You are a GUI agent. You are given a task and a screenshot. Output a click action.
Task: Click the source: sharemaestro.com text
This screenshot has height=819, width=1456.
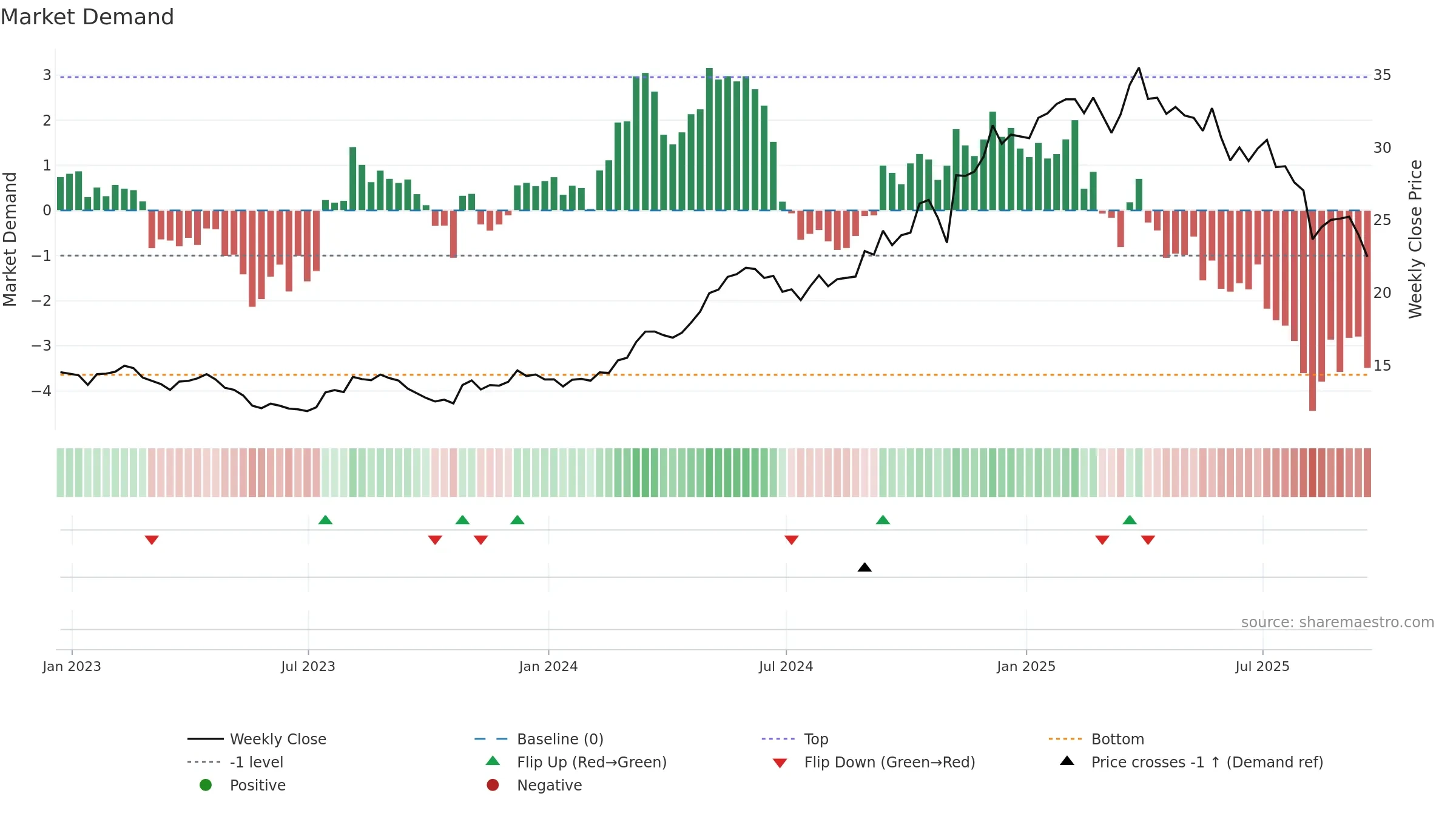point(1338,622)
